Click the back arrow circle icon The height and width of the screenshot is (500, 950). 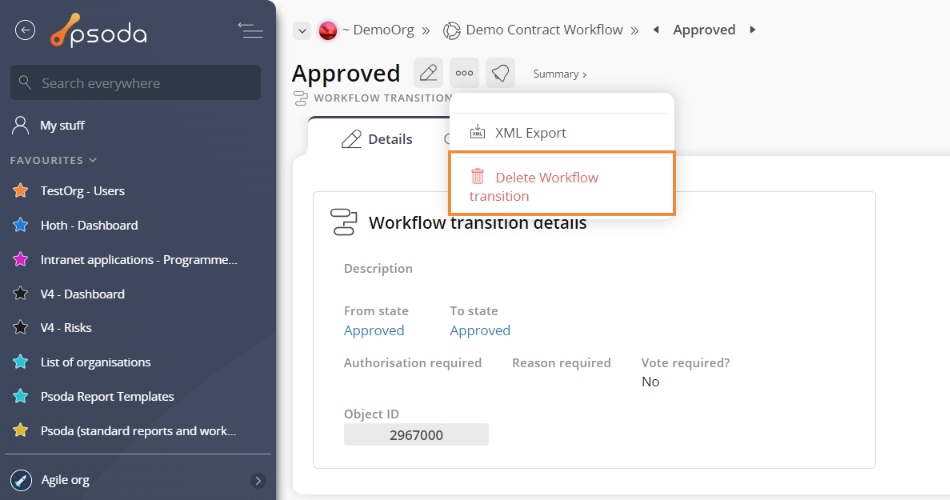25,30
